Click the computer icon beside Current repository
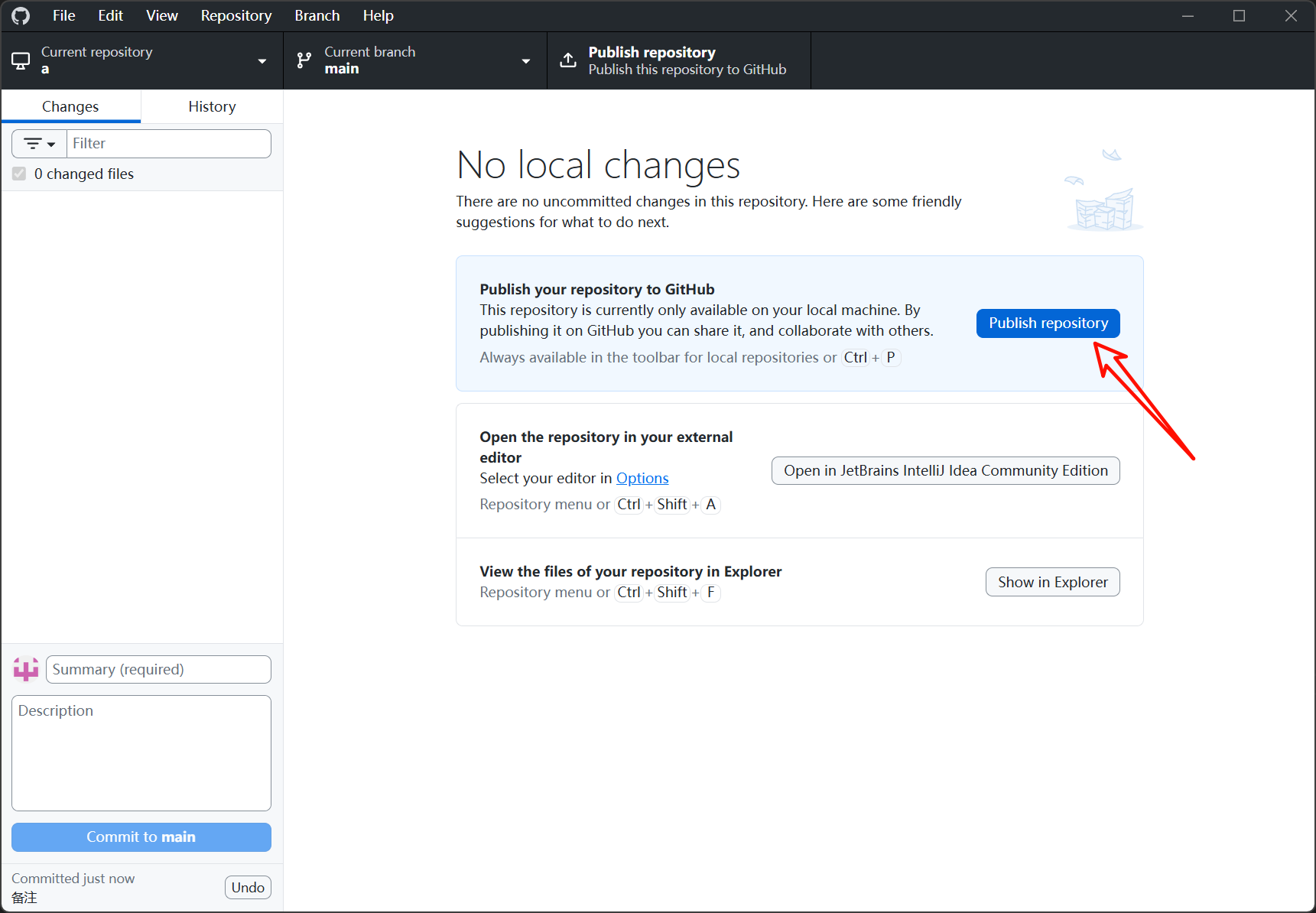1316x913 pixels. (x=21, y=60)
